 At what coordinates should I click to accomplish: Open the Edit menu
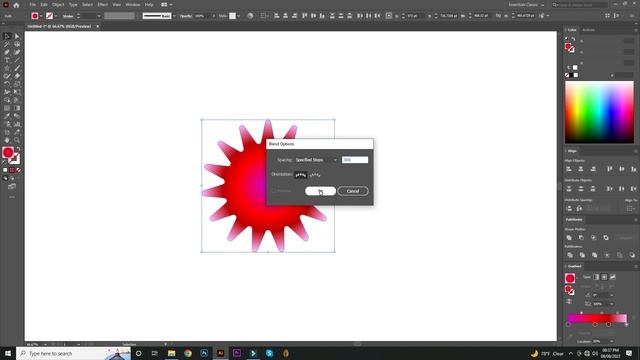coord(44,5)
